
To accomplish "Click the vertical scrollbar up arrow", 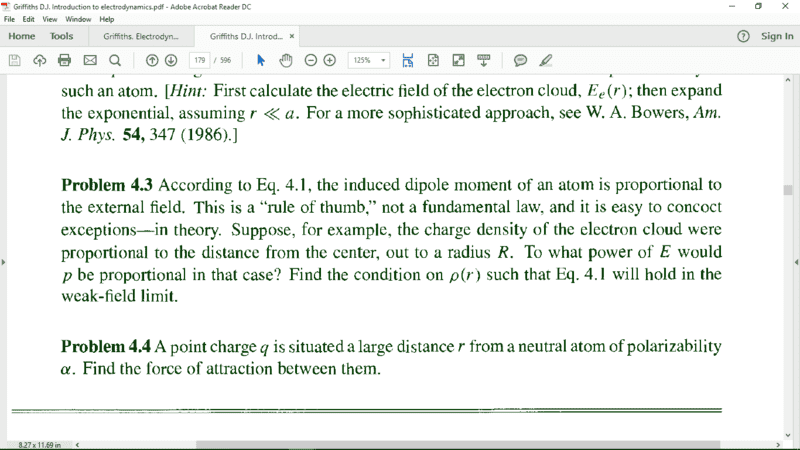I will tap(788, 80).
